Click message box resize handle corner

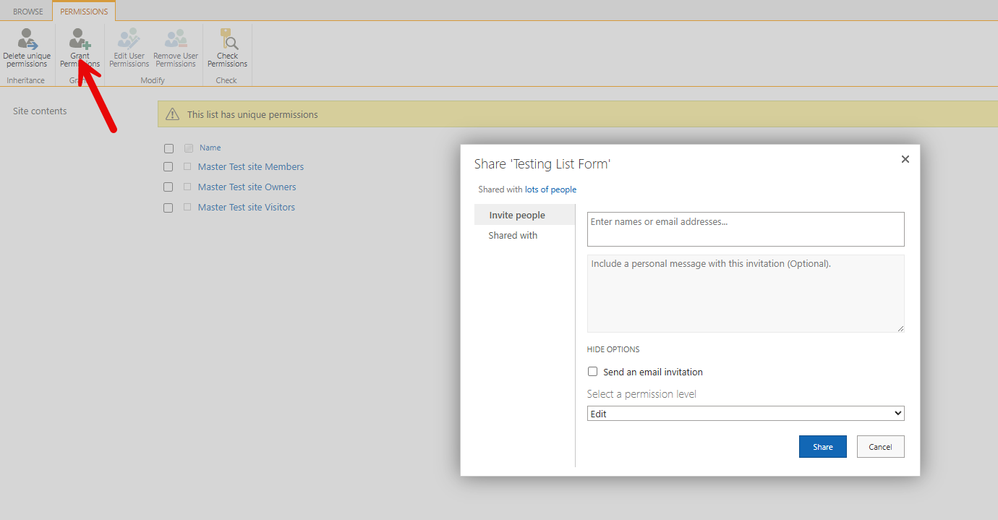point(900,328)
